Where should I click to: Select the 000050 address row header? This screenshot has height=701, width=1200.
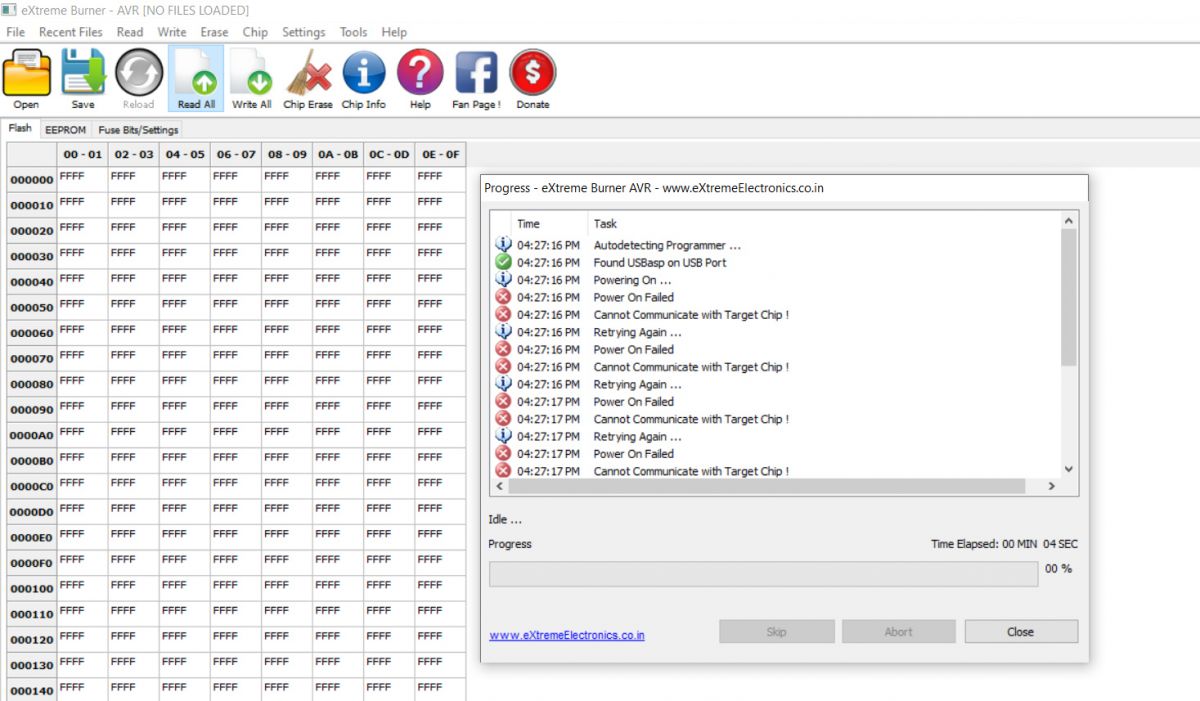pos(31,308)
